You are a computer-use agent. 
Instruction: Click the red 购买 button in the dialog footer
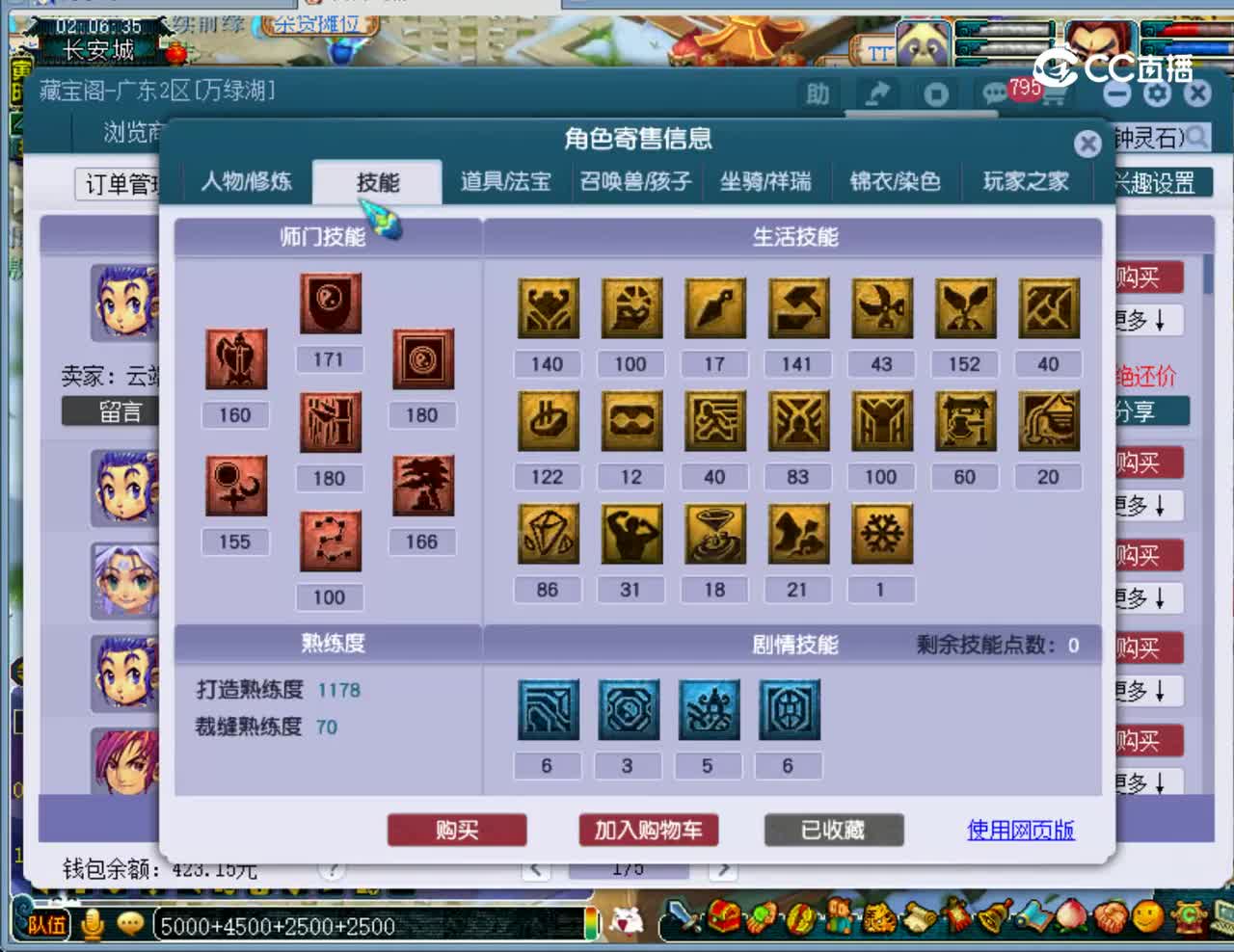457,831
